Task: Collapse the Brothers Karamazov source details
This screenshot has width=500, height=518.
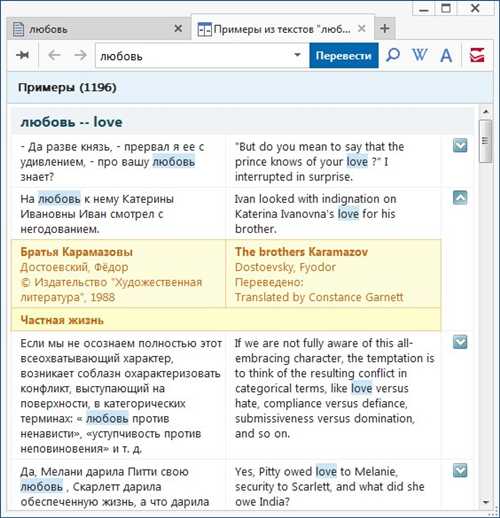Action: 460,198
